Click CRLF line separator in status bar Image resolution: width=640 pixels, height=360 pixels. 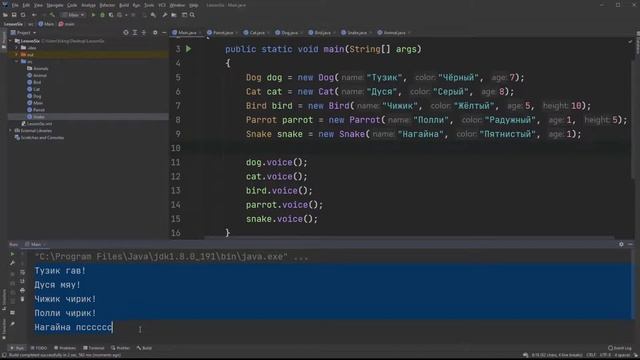[x=591, y=355]
